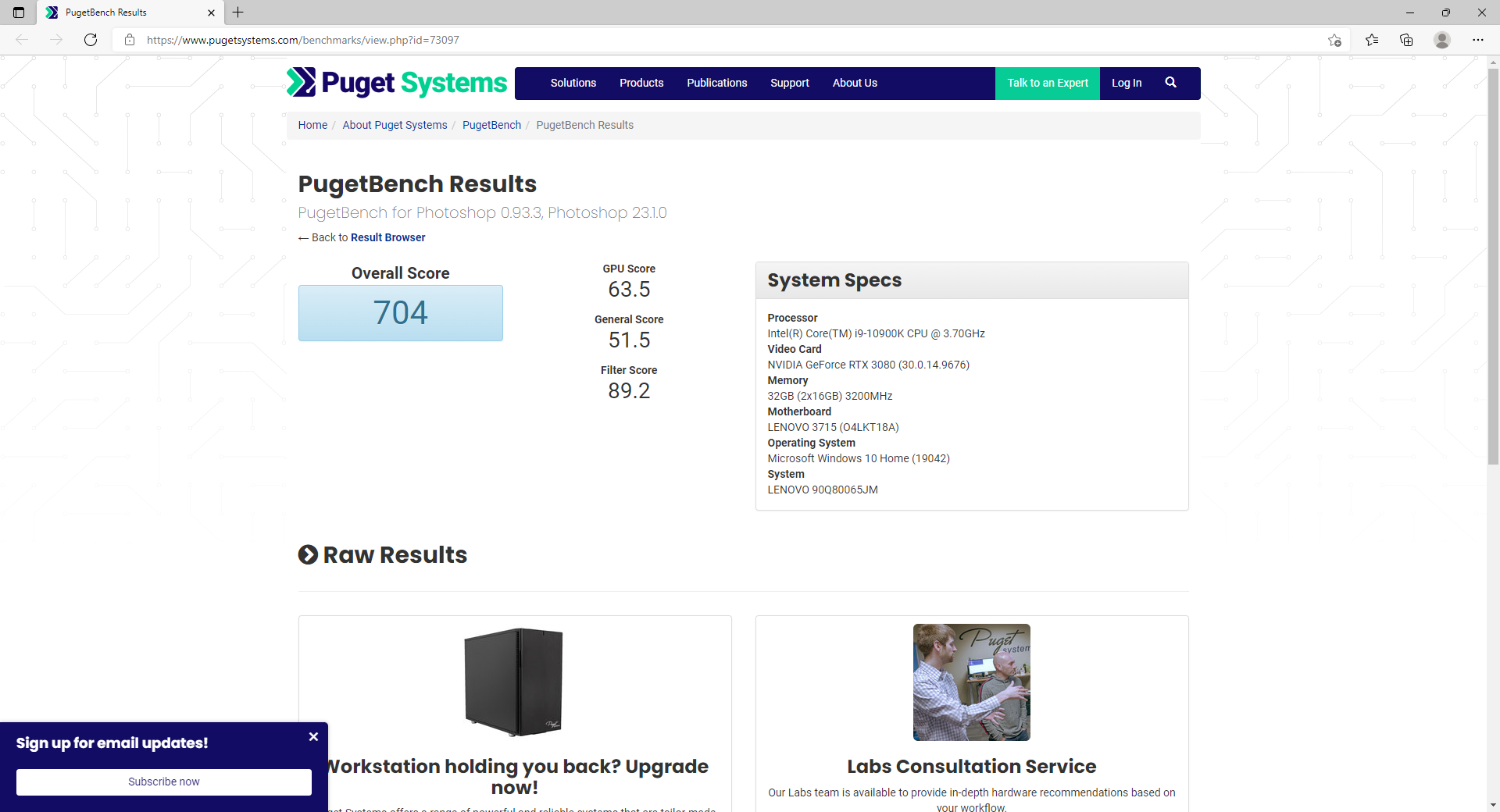Open the Favorites list icon
The image size is (1500, 812).
[1372, 40]
